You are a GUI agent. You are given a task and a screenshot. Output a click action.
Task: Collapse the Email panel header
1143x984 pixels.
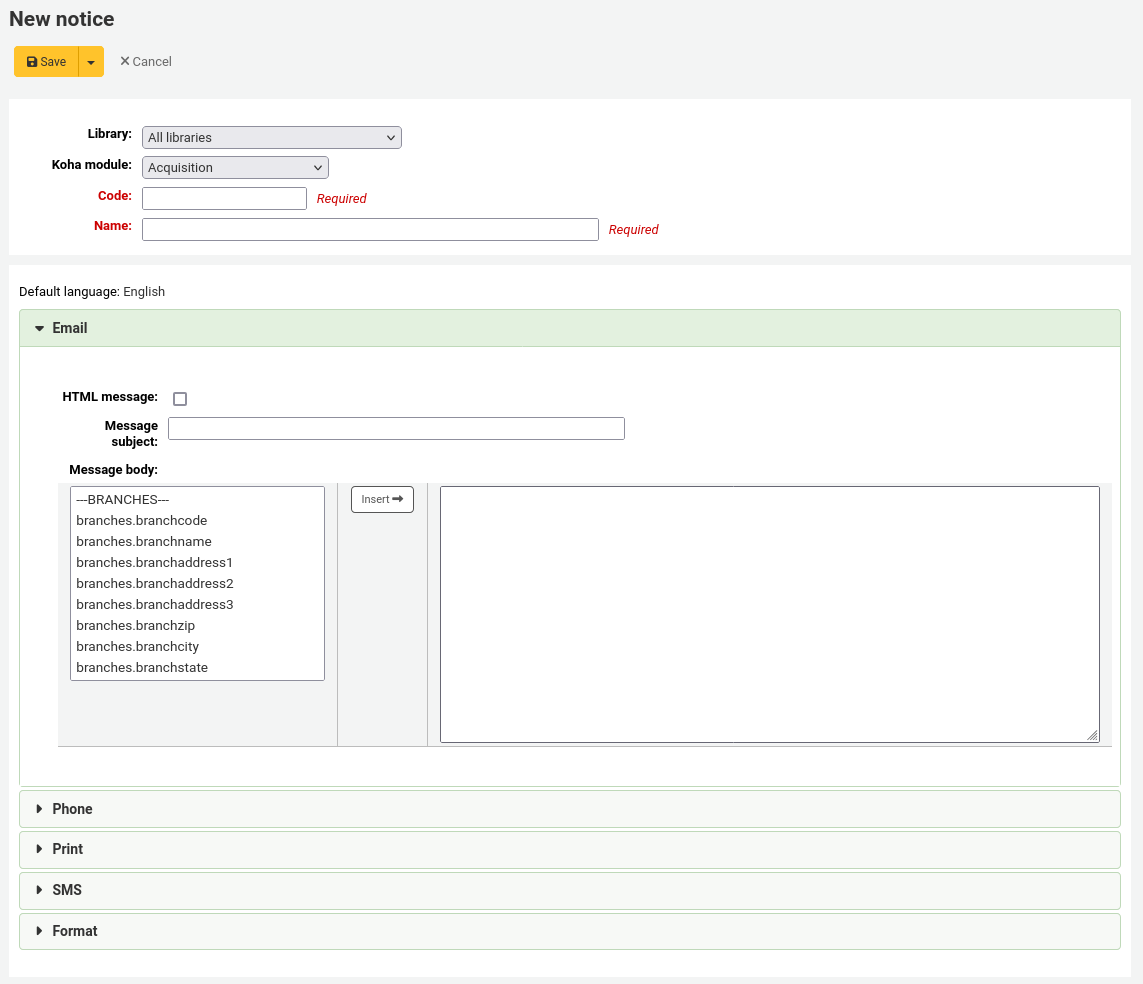[x=69, y=328]
